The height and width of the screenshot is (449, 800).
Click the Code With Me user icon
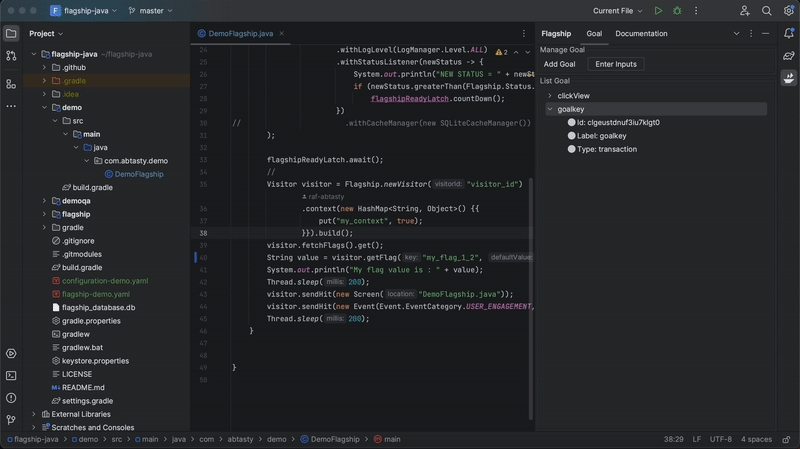(745, 11)
